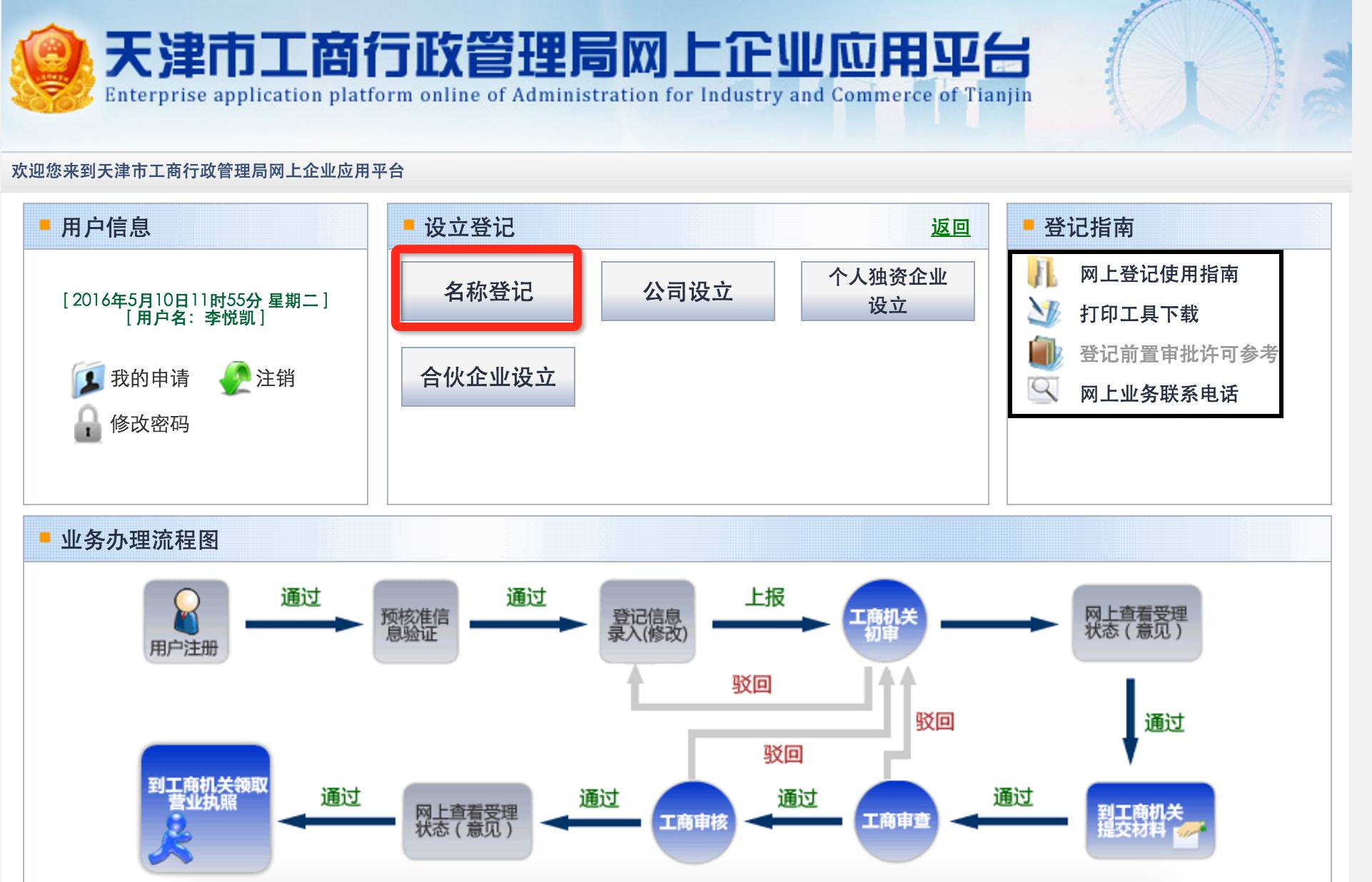
Task: Click the padlock icon for 修改密码
Action: pos(88,424)
